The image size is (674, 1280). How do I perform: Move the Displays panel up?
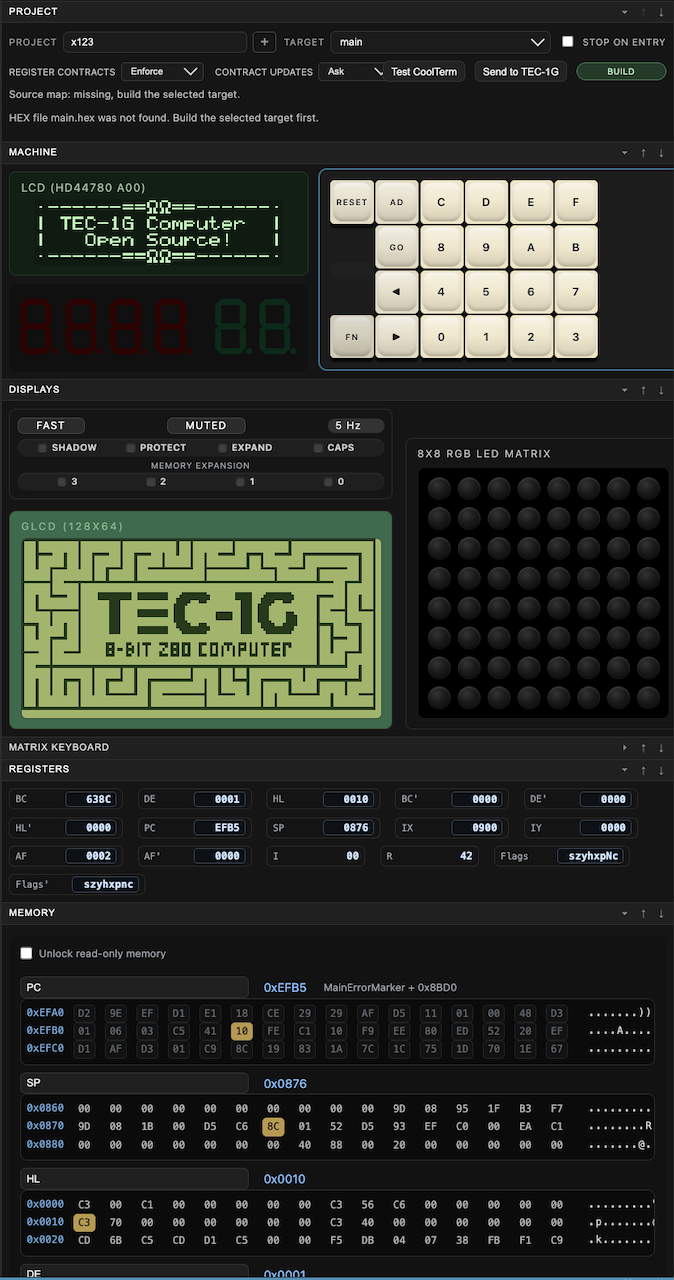[x=643, y=390]
